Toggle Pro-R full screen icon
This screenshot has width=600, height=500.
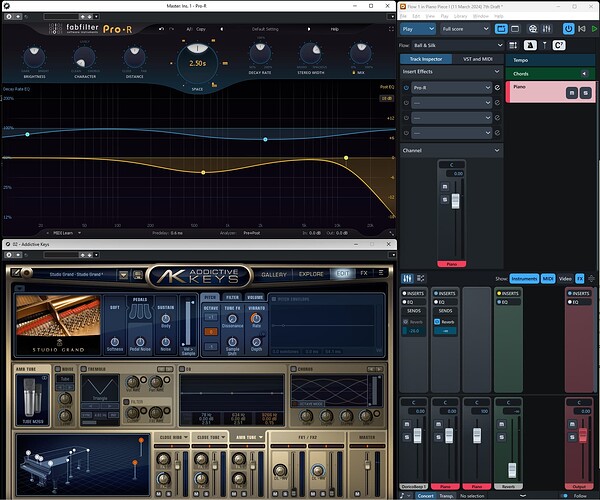391,29
